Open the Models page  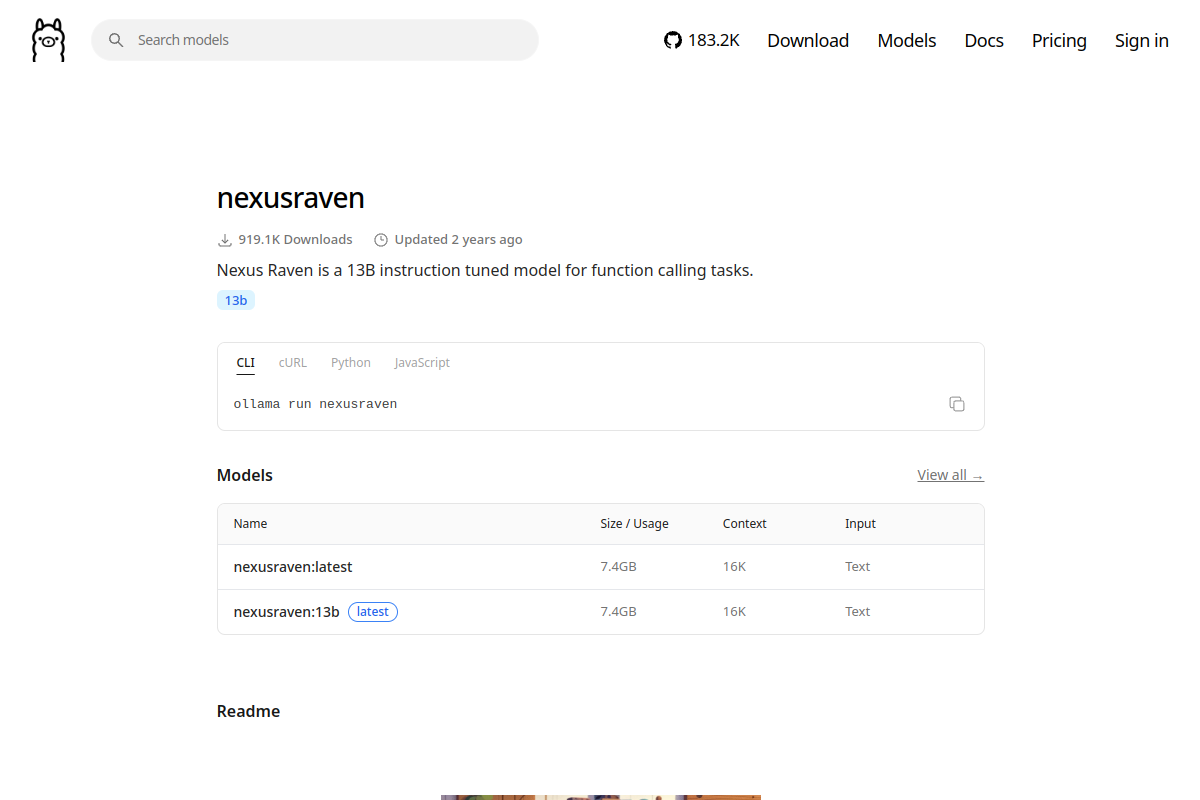pyautogui.click(x=907, y=40)
